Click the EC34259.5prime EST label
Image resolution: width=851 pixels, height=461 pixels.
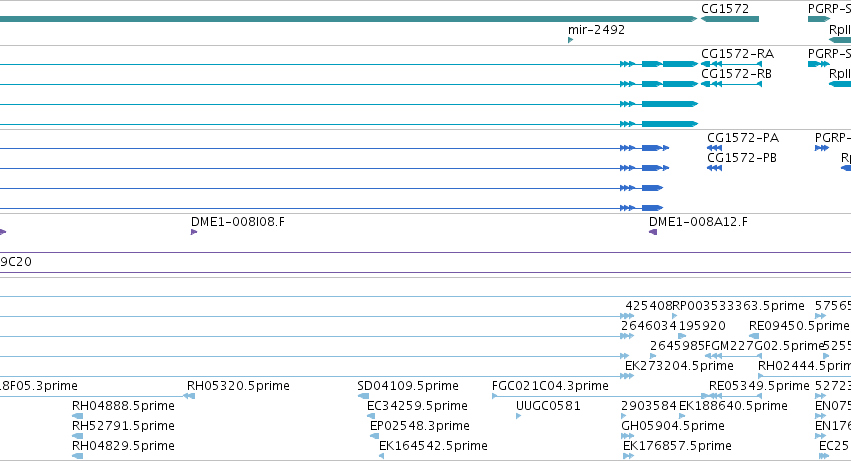(417, 406)
